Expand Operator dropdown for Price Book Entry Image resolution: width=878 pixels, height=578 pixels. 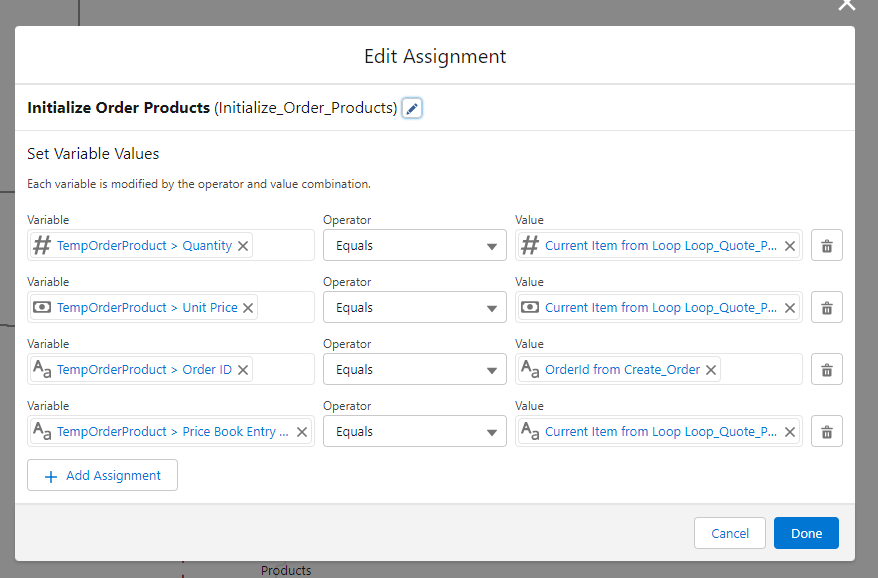[414, 432]
